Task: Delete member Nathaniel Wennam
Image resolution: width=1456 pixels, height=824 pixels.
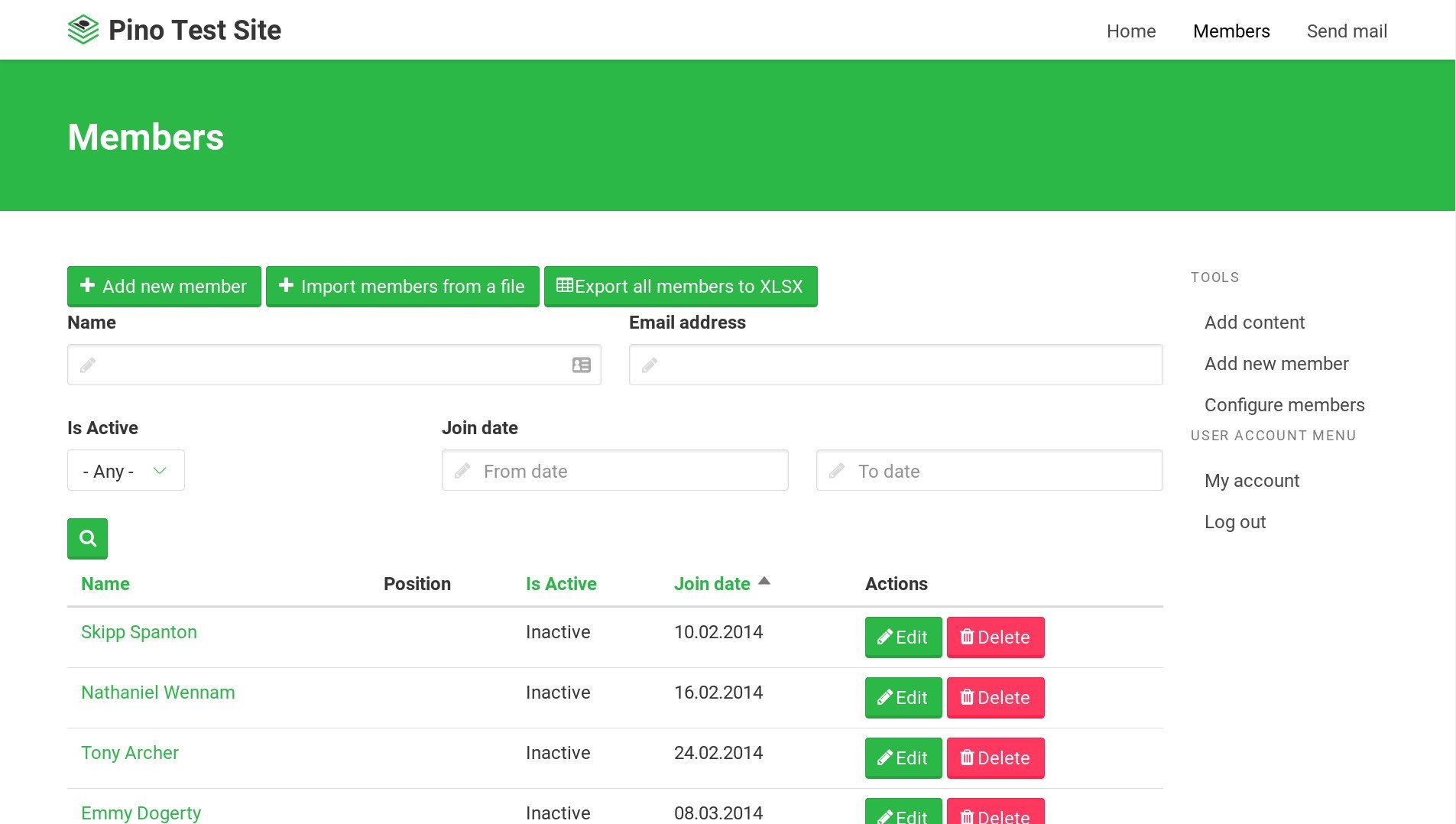Action: pyautogui.click(x=995, y=698)
